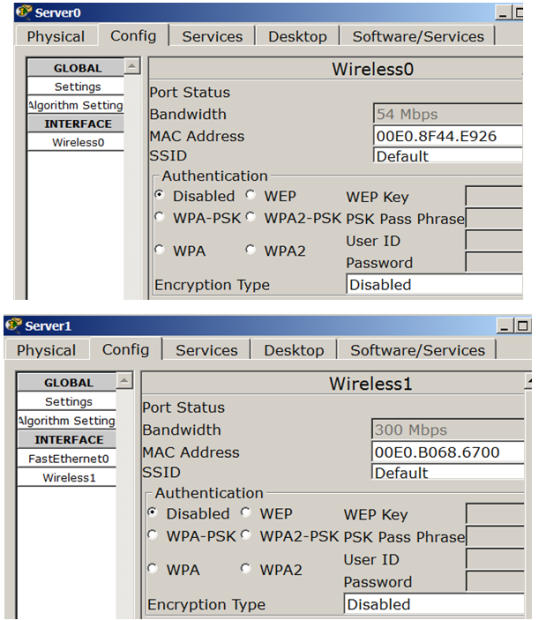Click Server0 sidebar scroll-up arrow
The height and width of the screenshot is (620, 539).
coord(132,66)
